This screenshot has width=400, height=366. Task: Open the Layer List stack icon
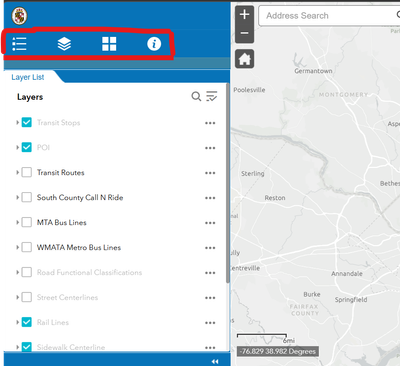point(64,44)
